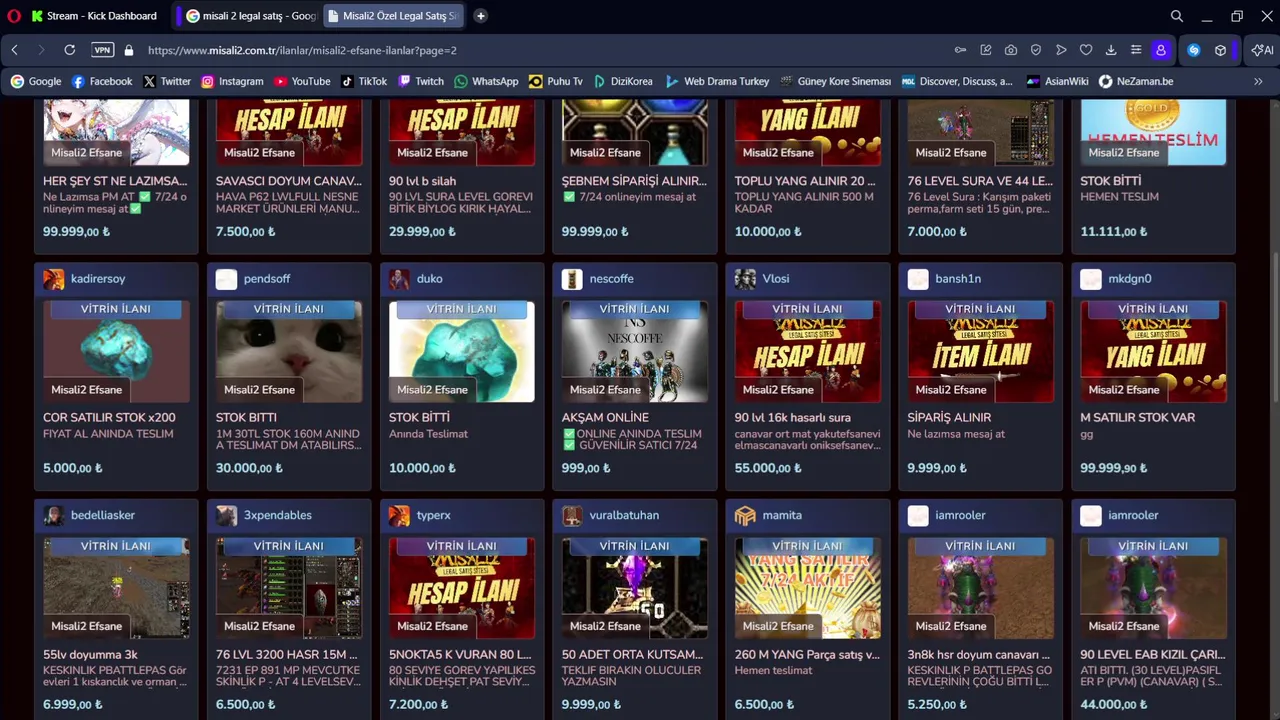Switch to Stream - Kick Dashboard tab
This screenshot has width=1280, height=720.
pos(94,16)
